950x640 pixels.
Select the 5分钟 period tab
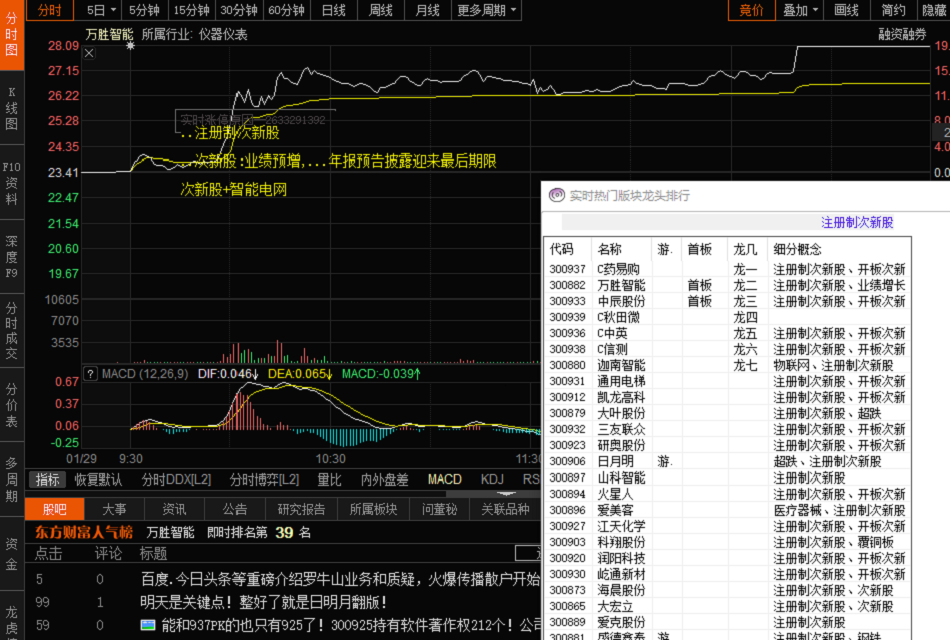pyautogui.click(x=144, y=10)
